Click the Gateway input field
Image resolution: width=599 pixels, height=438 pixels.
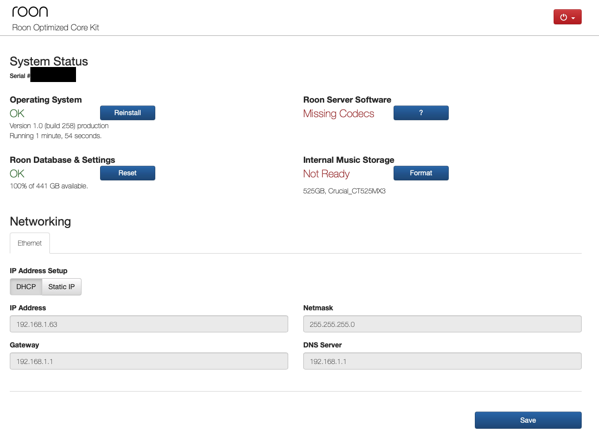149,361
